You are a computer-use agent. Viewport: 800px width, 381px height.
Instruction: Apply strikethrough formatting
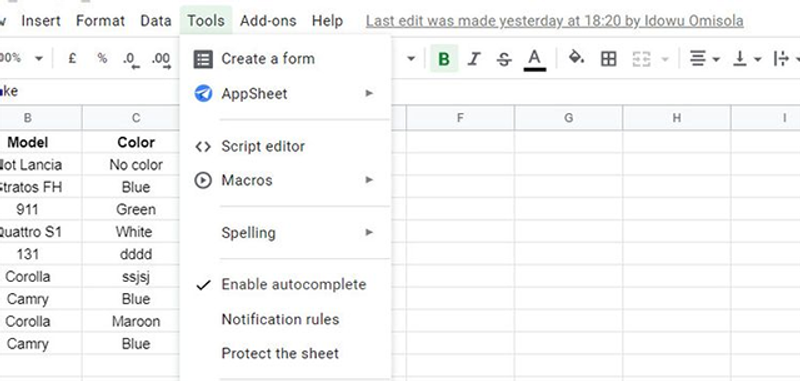pyautogui.click(x=504, y=59)
